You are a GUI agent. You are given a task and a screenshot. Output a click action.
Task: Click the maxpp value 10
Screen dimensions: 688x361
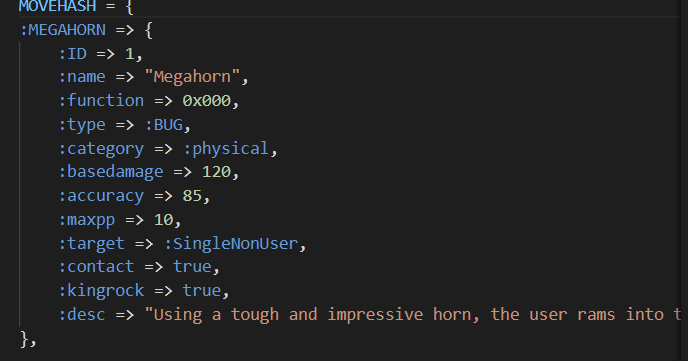[x=163, y=220]
